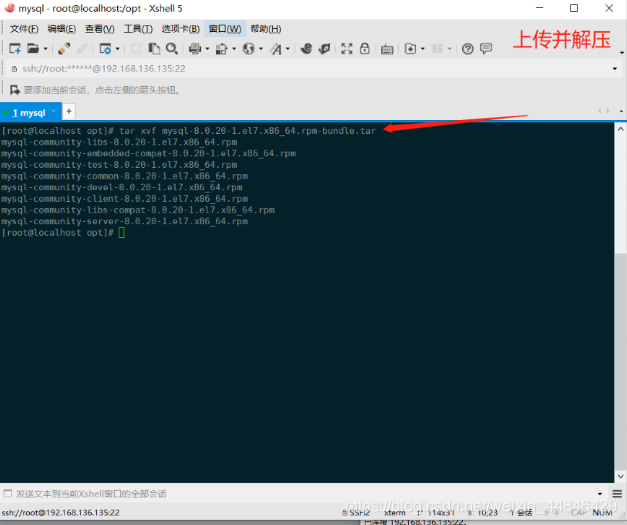Click the Help question mark icon
Screen dimensions: 627x525
(467, 49)
